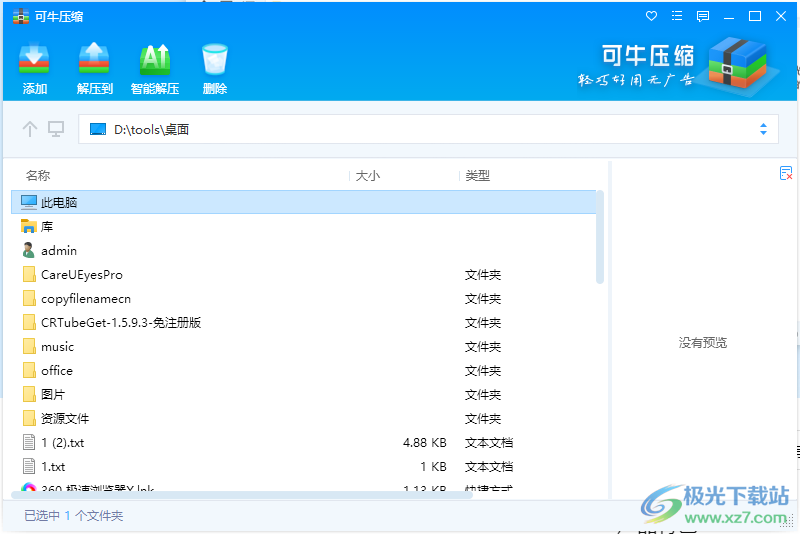Click the 可牛压缩 app logo in title bar
This screenshot has height=534, width=800.
[x=21, y=16]
